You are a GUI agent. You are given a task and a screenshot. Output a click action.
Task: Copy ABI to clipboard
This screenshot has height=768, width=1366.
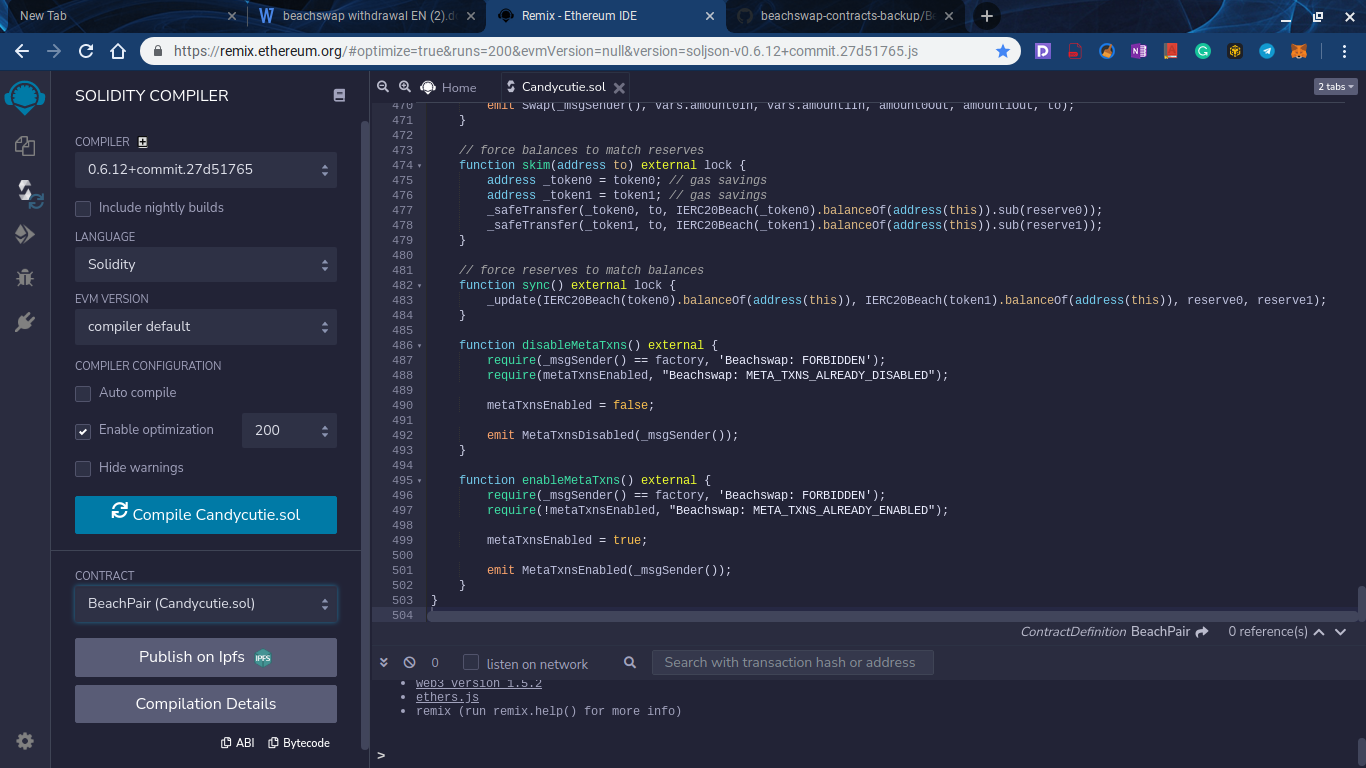pos(237,743)
